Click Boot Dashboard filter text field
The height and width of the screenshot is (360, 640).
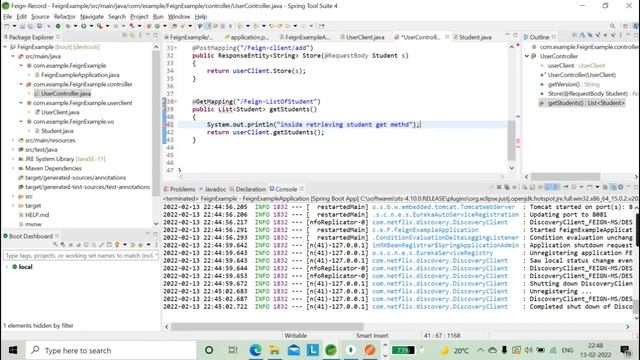[x=80, y=256]
